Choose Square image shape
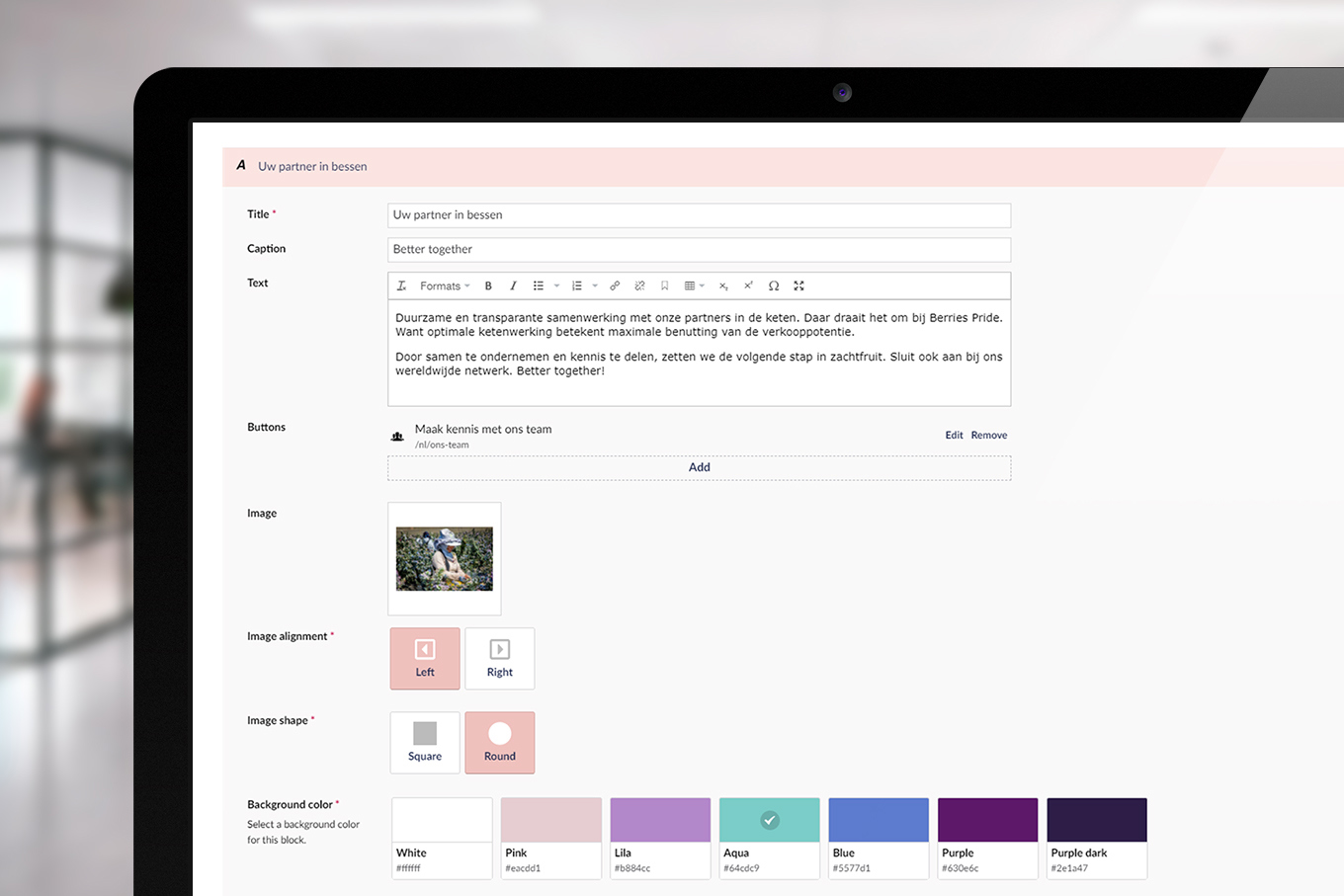This screenshot has height=896, width=1344. [x=425, y=742]
